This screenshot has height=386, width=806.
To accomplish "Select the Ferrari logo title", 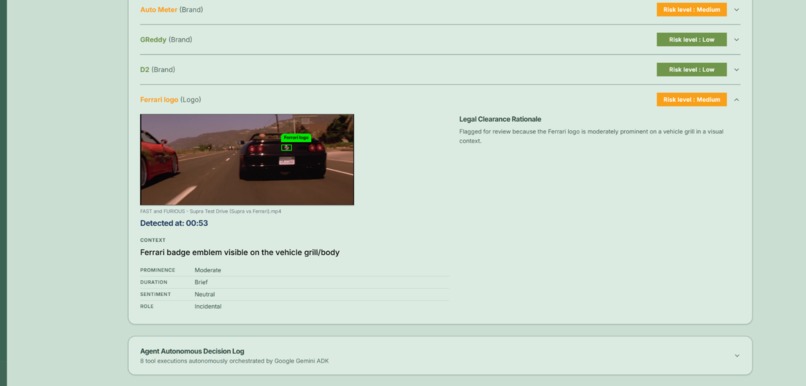I will (159, 100).
